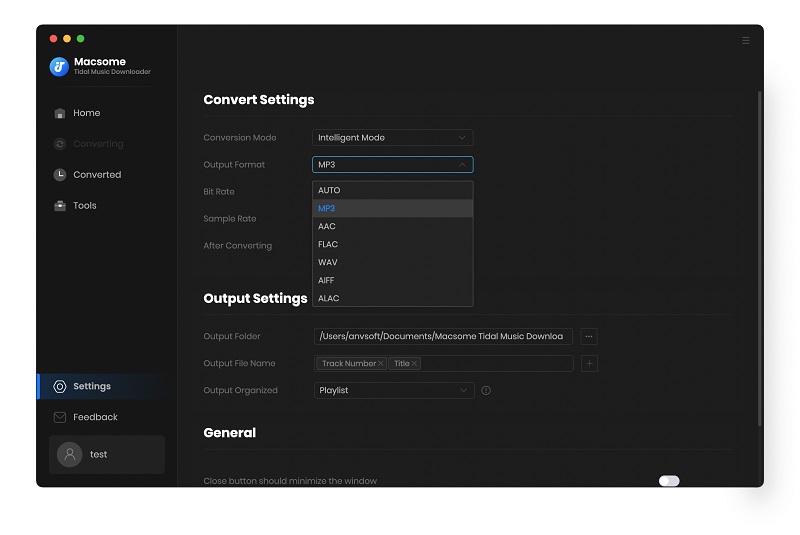Select AUTO output format

[392, 190]
